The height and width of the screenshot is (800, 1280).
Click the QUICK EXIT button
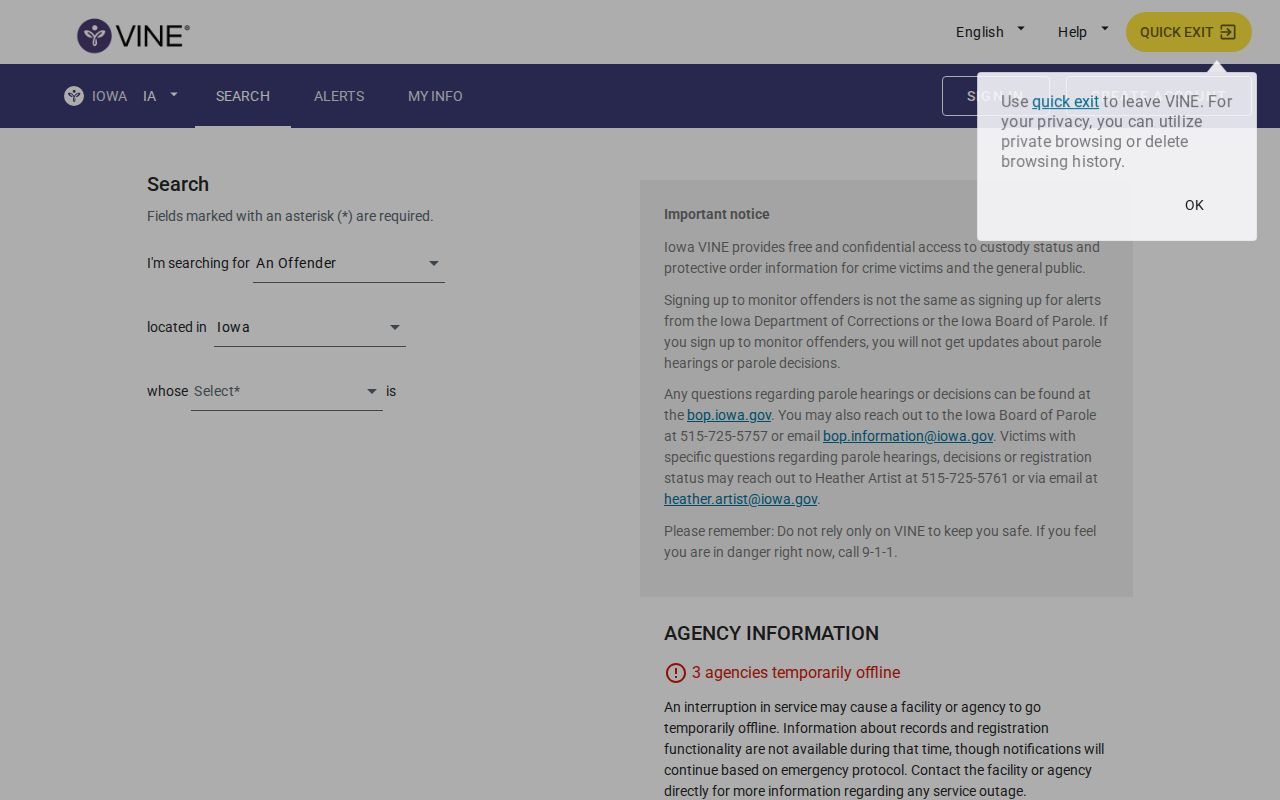[x=1189, y=32]
